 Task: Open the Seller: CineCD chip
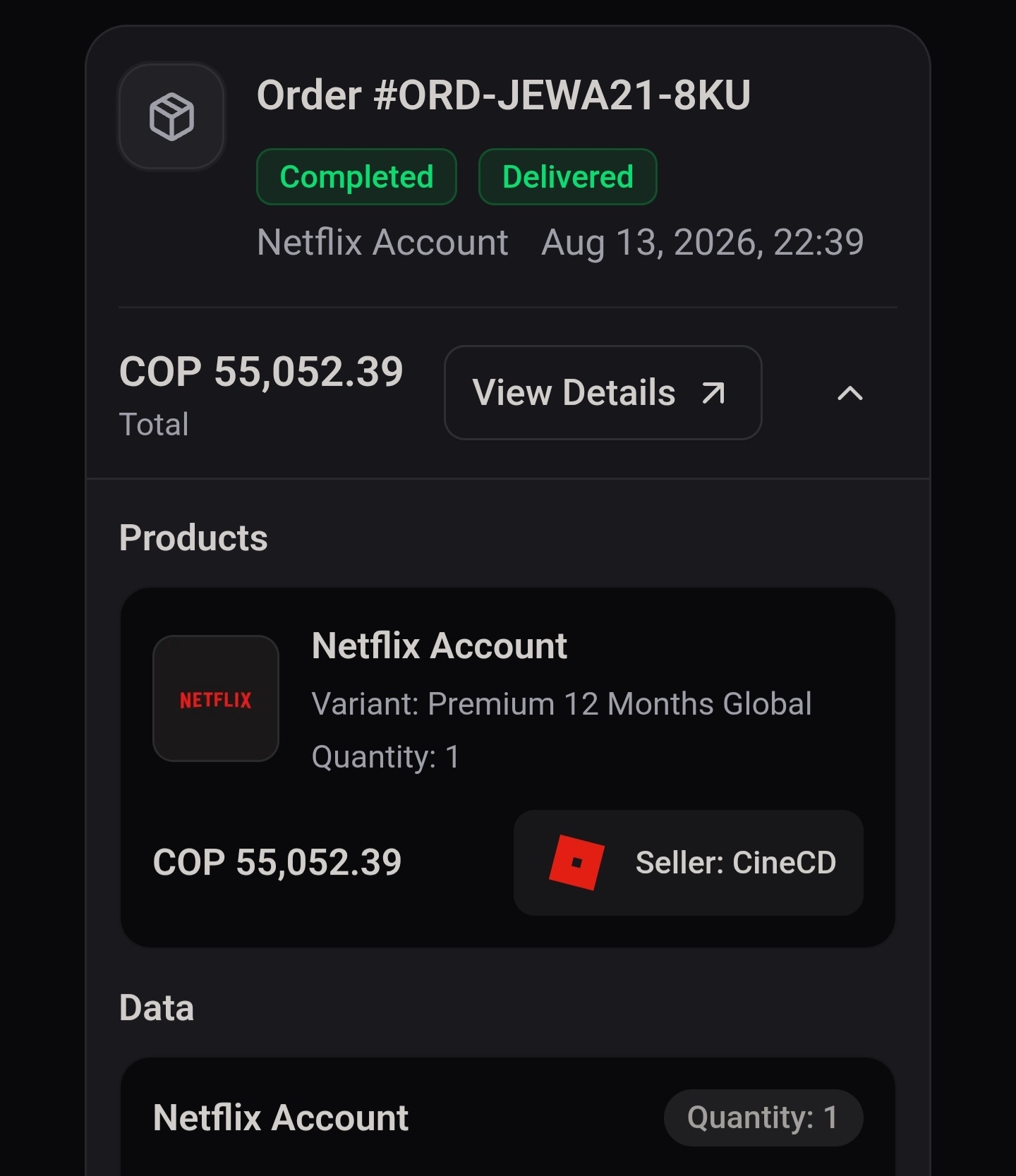[x=689, y=863]
